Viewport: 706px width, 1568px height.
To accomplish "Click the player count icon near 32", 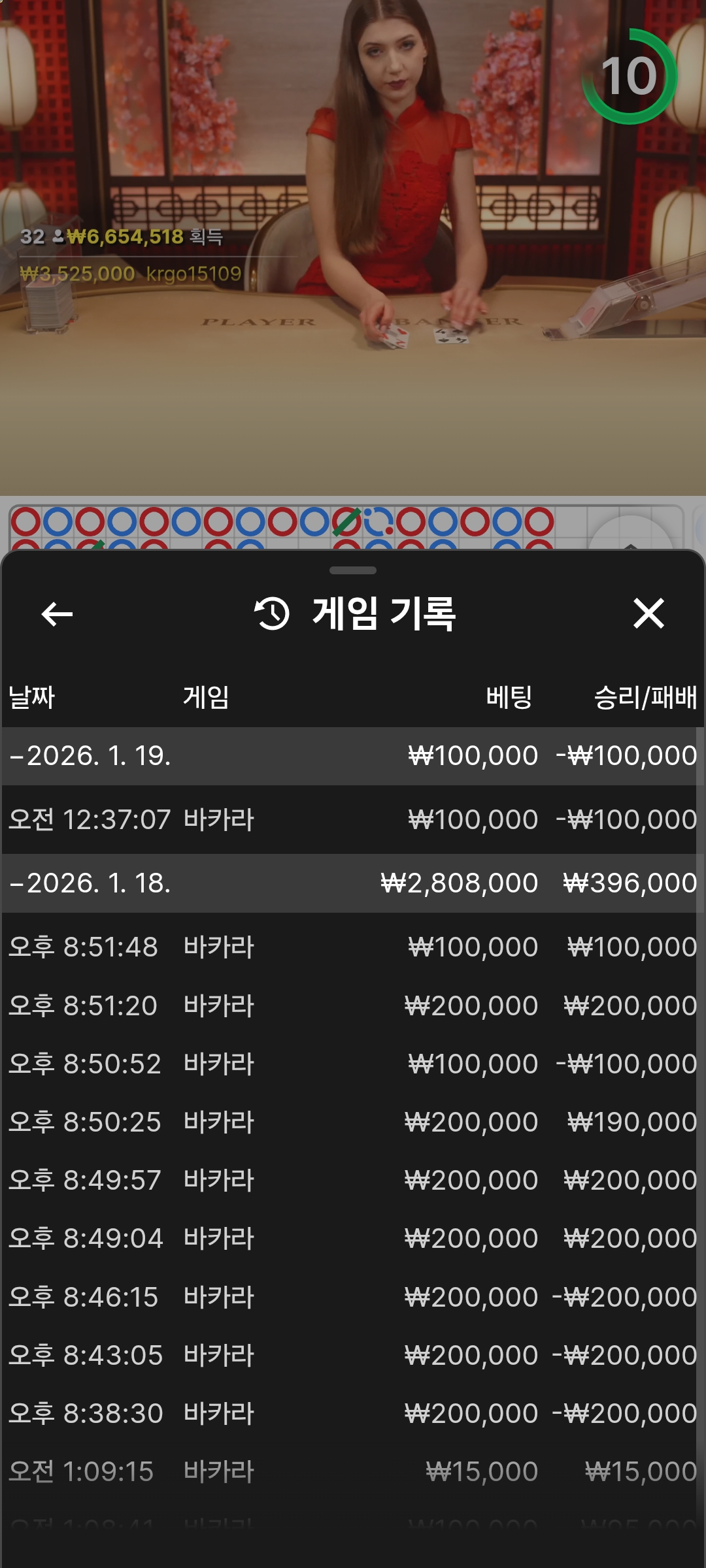I will point(58,237).
